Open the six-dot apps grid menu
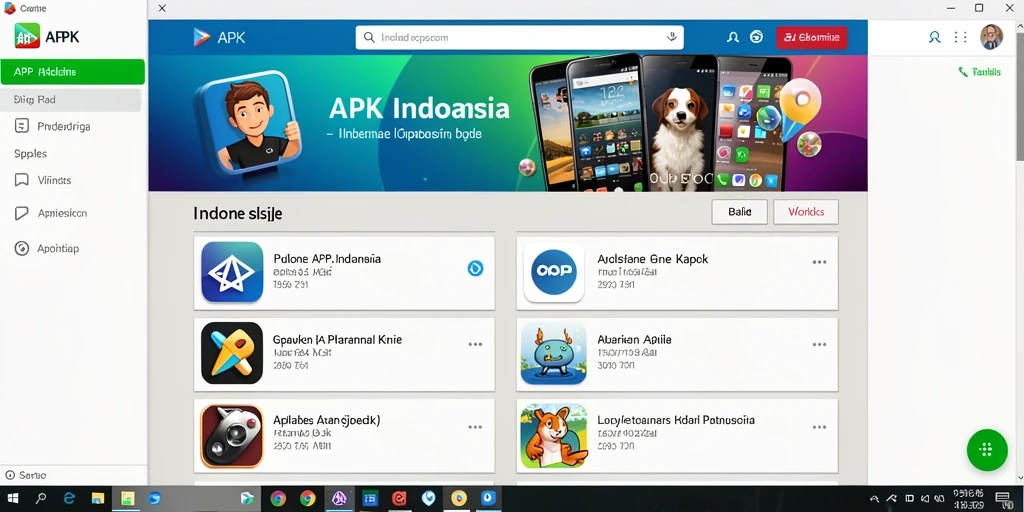This screenshot has width=1024, height=512. (x=961, y=37)
